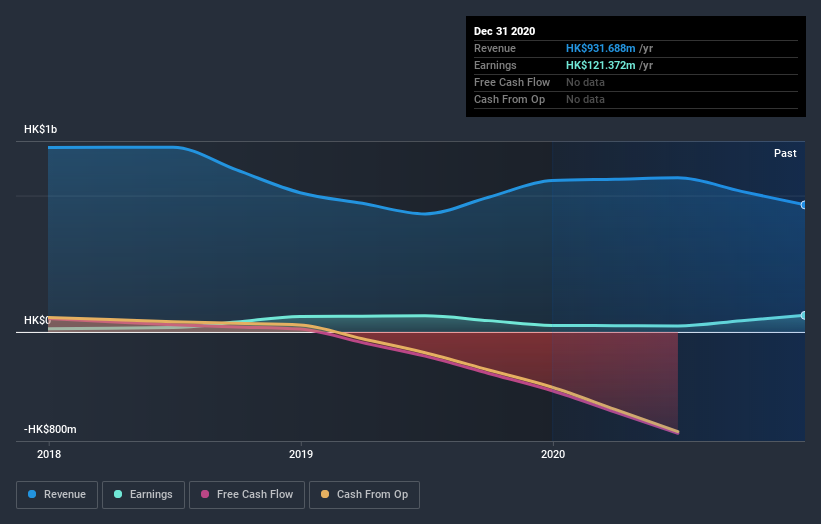
Task: Click the HK$0 y-axis label
Action: (x=37, y=320)
